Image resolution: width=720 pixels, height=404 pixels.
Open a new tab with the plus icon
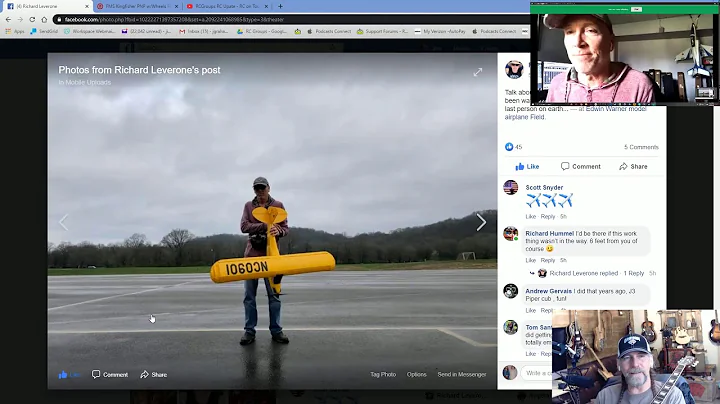click(x=280, y=6)
